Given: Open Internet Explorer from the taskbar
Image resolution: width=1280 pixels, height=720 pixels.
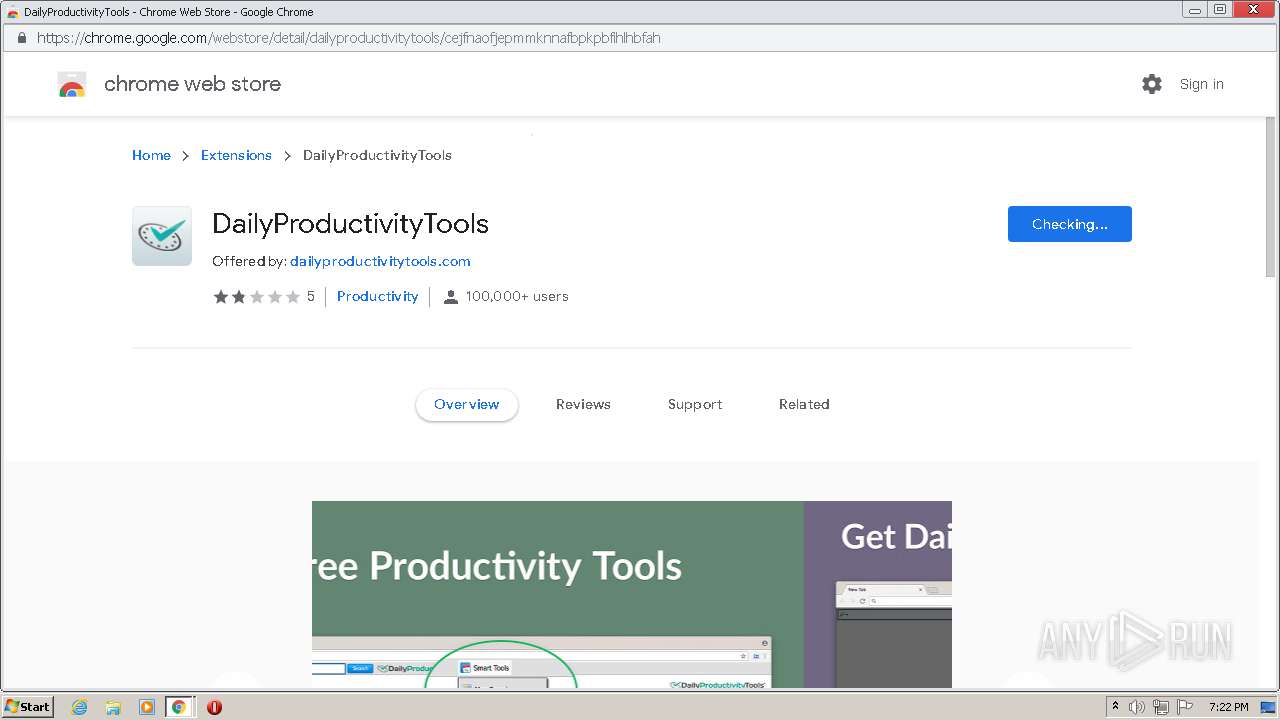Looking at the screenshot, I should point(80,707).
